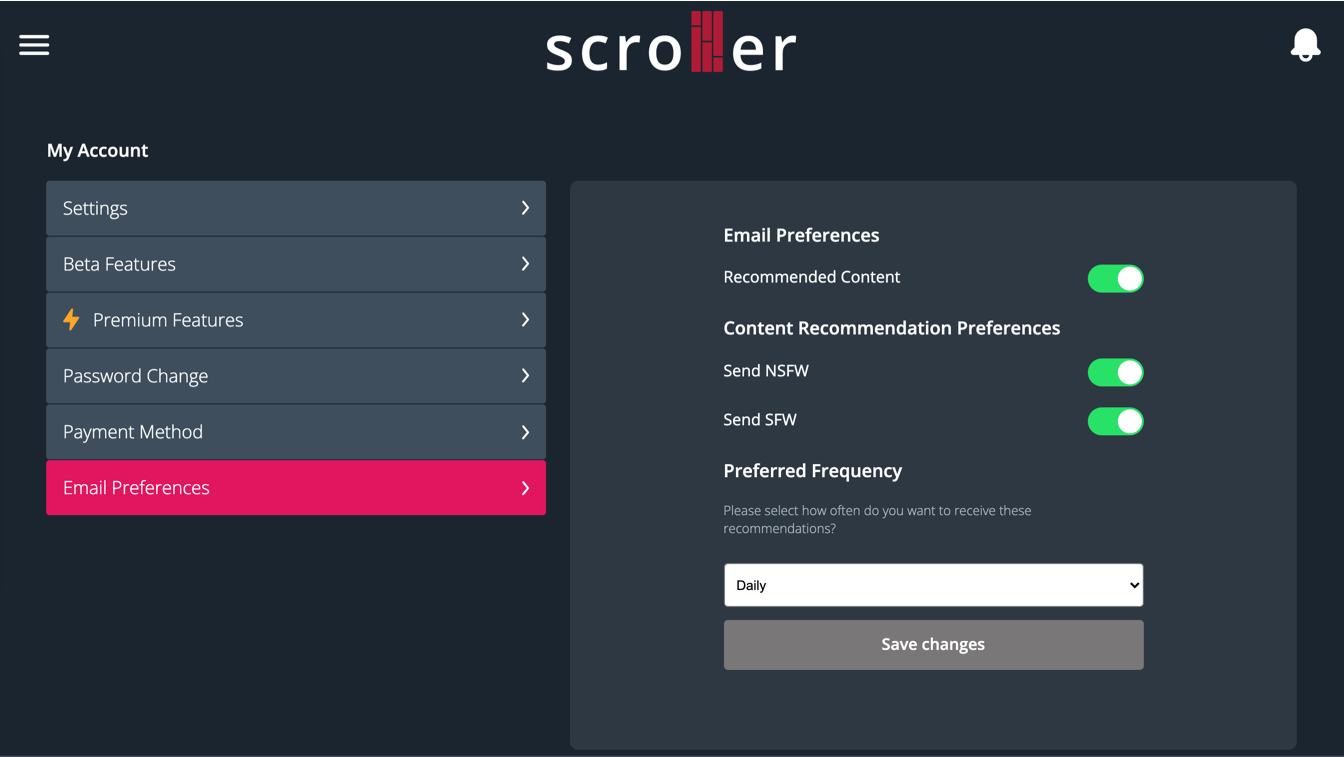Image resolution: width=1344 pixels, height=757 pixels.
Task: Switch to Password Change
Action: (x=296, y=376)
